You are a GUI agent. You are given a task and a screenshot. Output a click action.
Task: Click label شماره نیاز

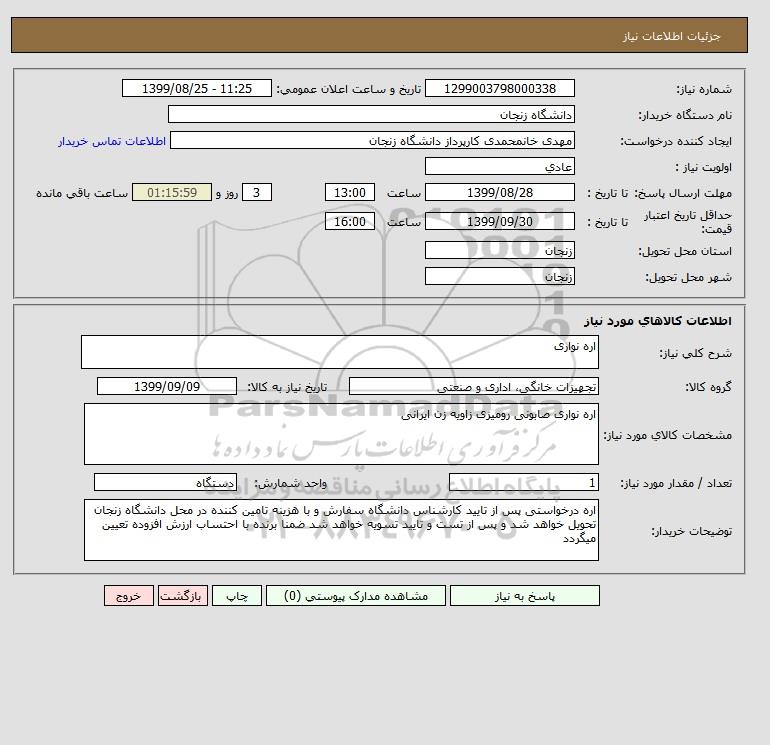coord(704,89)
